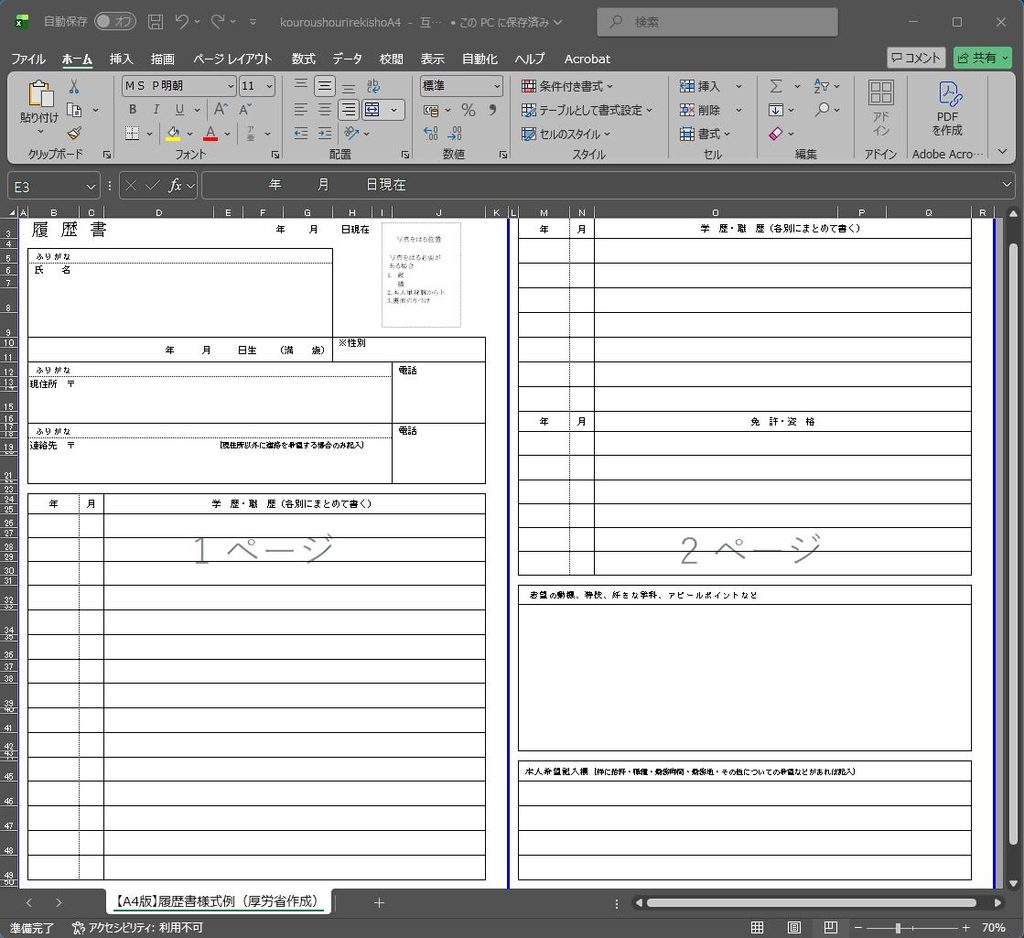Viewport: 1024px width, 938px height.
Task: Add a new sheet with plus button
Action: click(379, 903)
